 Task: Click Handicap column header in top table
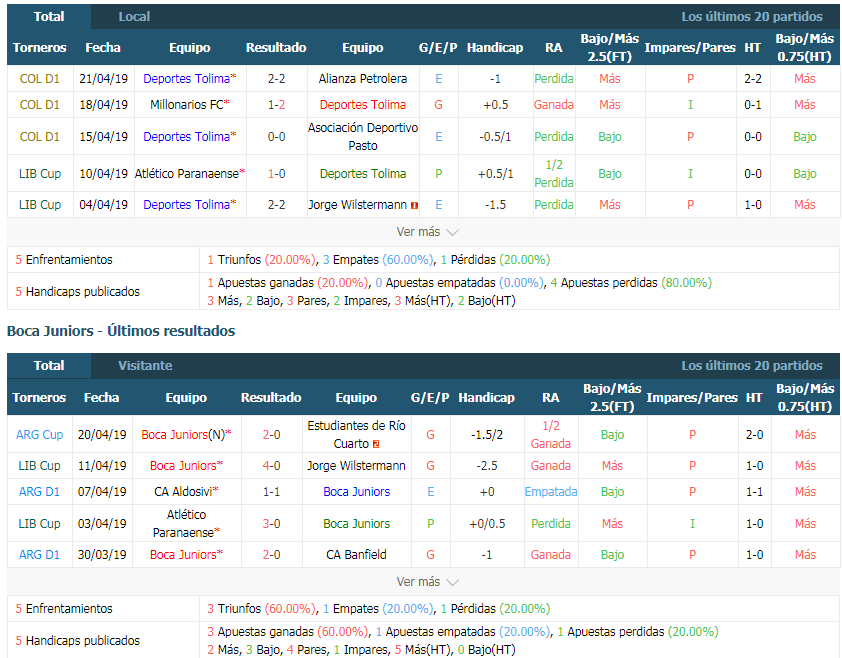495,48
